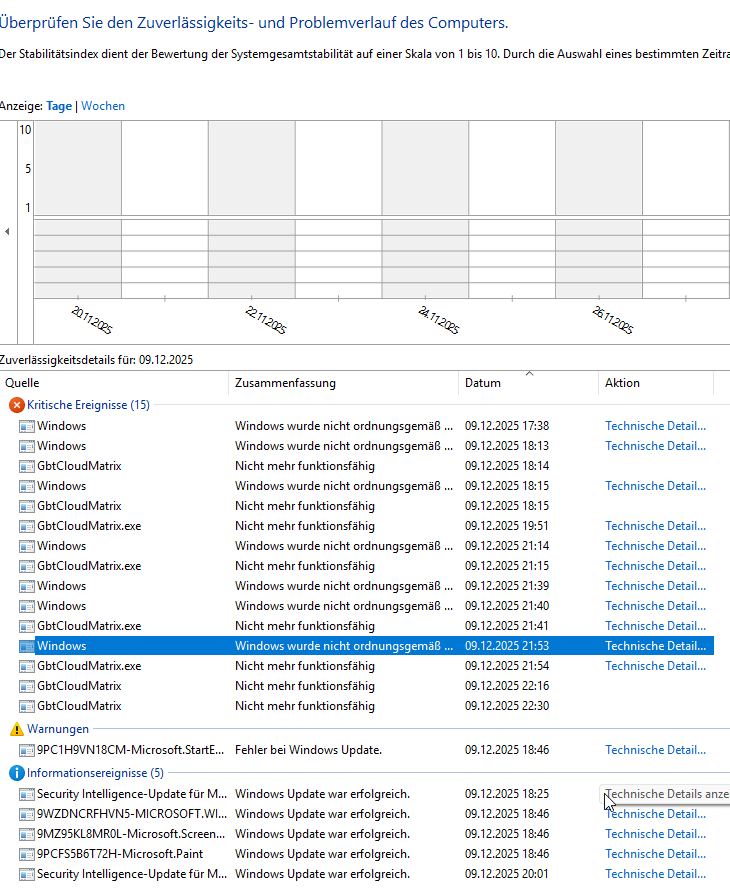Open Technische Details for 9WZDNCRFHVN5-MICROSOFT.WI row
This screenshot has width=730, height=888.
(655, 814)
